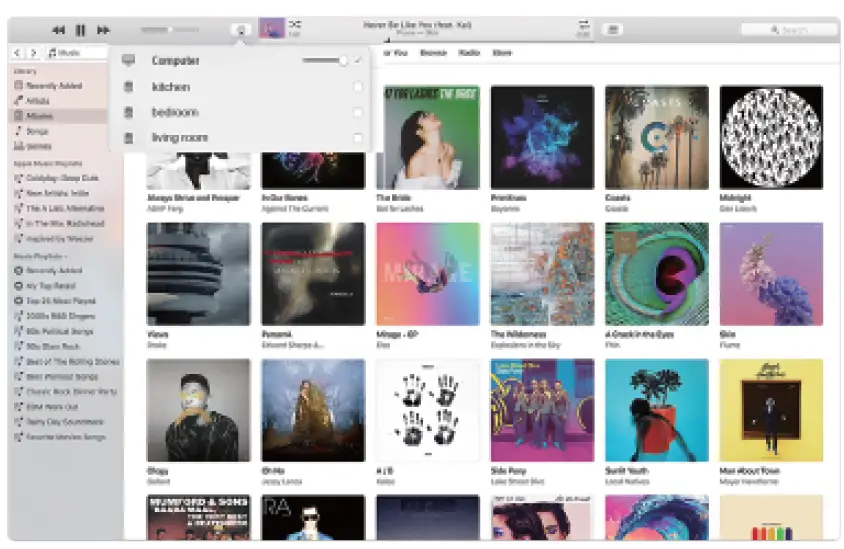Go forward with the forward arrow
Viewport: 844px width, 549px height.
[x=33, y=53]
